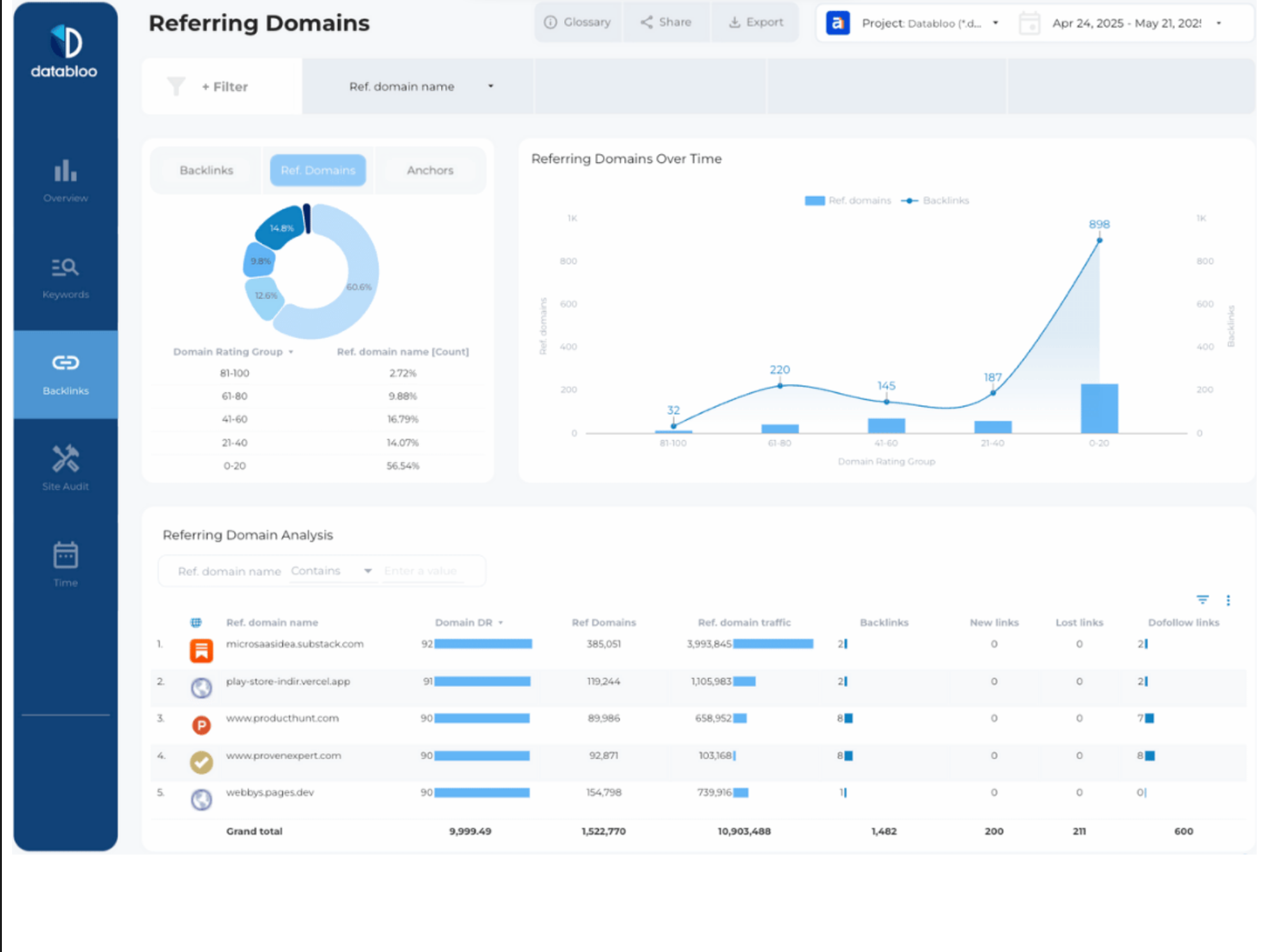Toggle the Ref. domains legend series

tap(848, 201)
